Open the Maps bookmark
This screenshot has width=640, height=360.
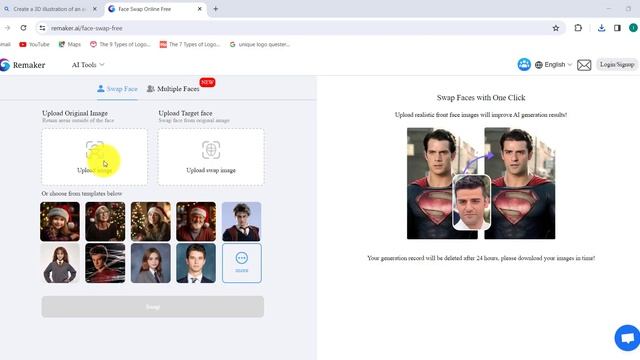(69, 44)
